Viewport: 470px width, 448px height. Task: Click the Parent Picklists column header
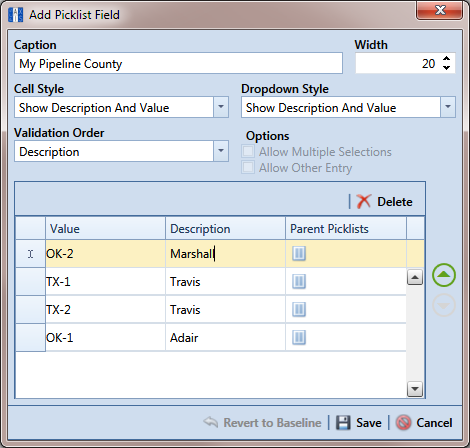[346, 229]
